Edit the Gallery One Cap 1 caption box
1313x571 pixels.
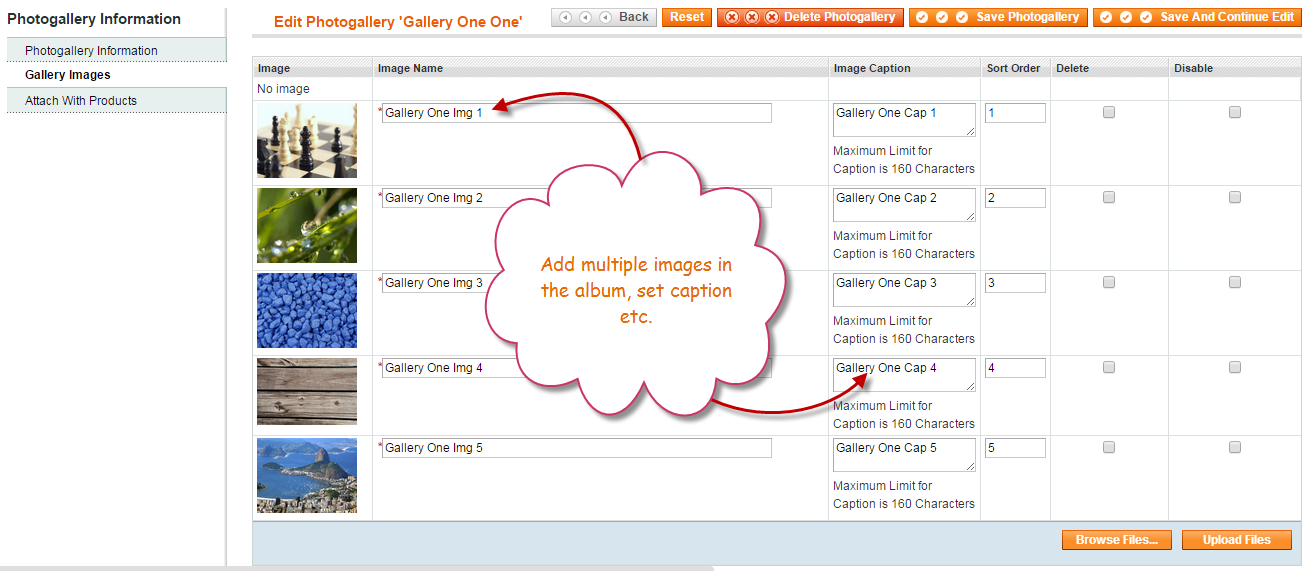coord(904,120)
